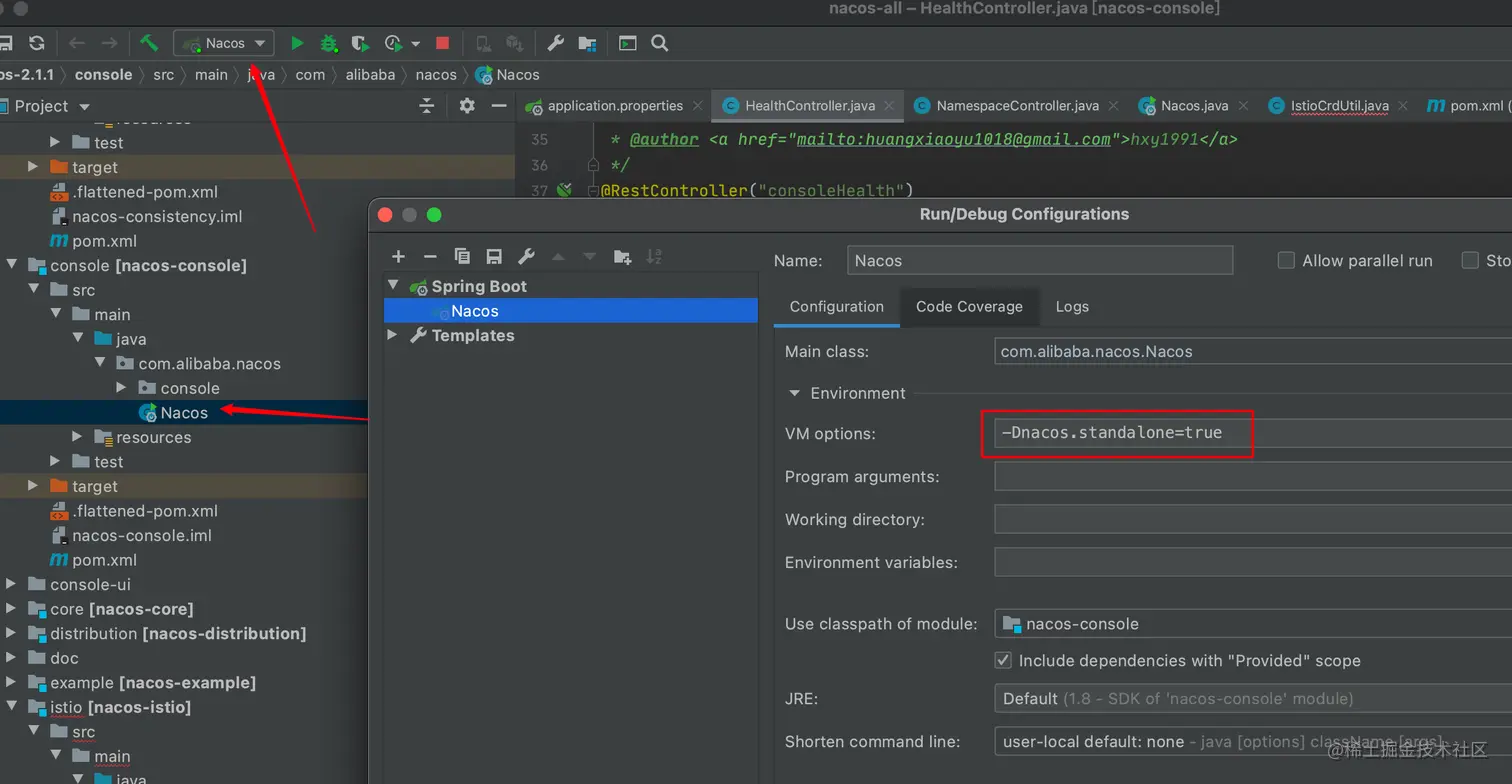Open Project Structure folder icon in toolbar

click(x=587, y=43)
